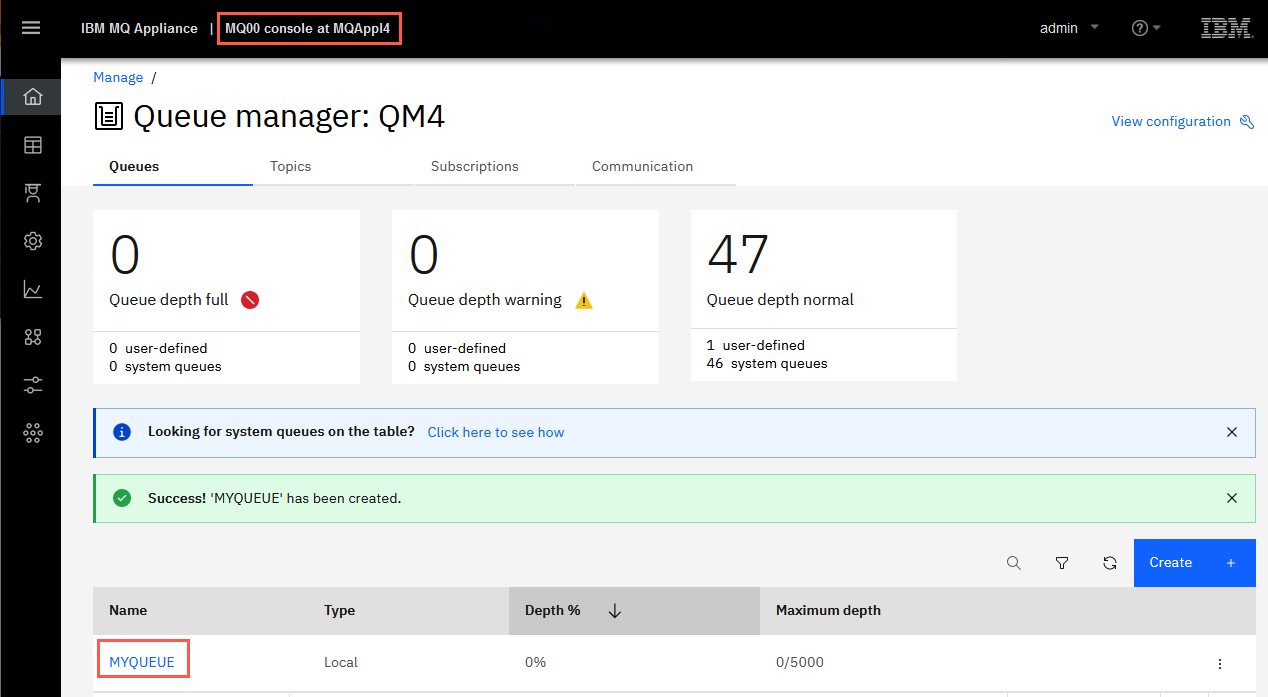Screen dimensions: 1268x697
Task: Open the sliders tuning icon in sidebar
Action: point(33,385)
